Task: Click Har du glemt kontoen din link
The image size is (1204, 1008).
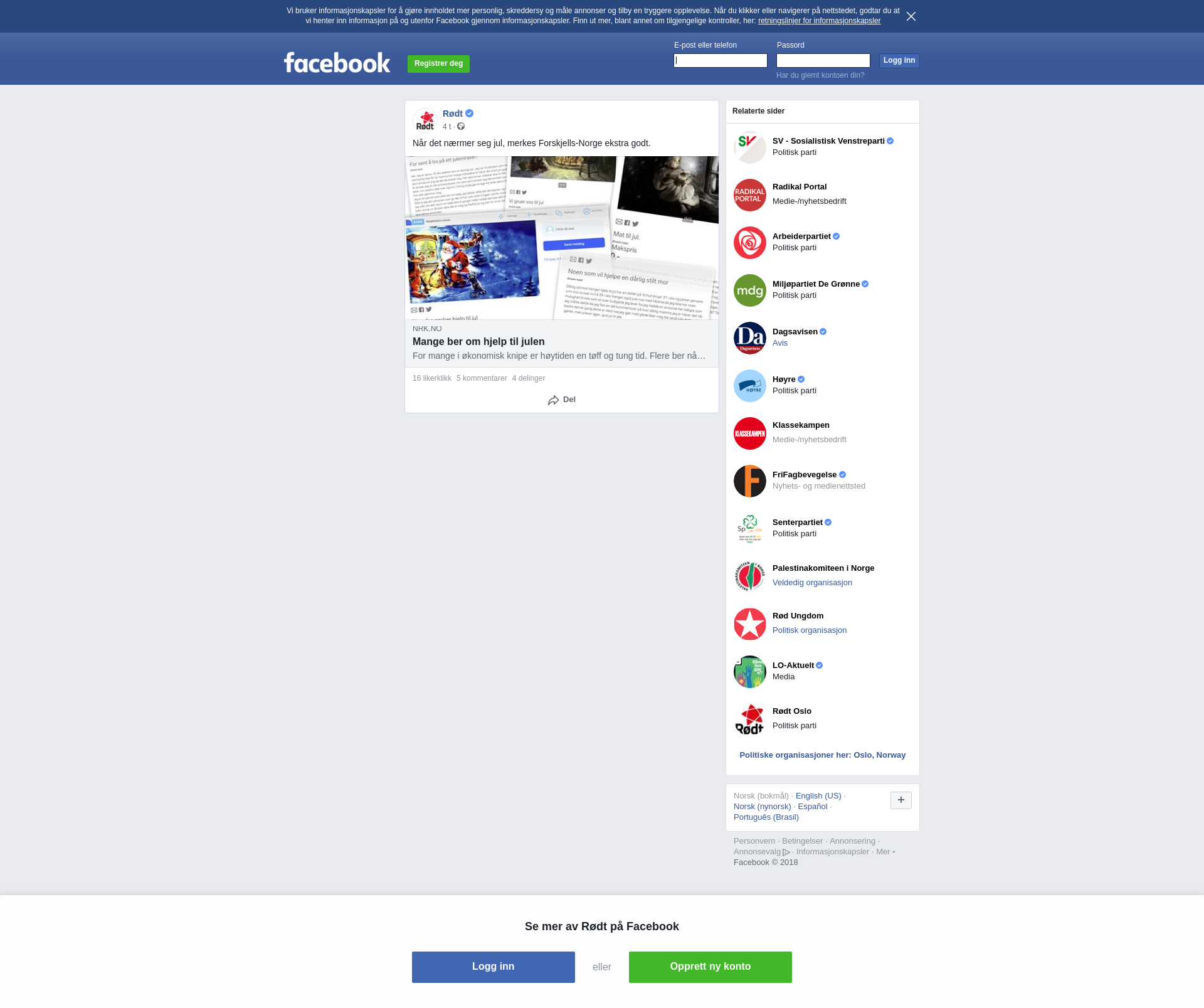Action: [820, 75]
